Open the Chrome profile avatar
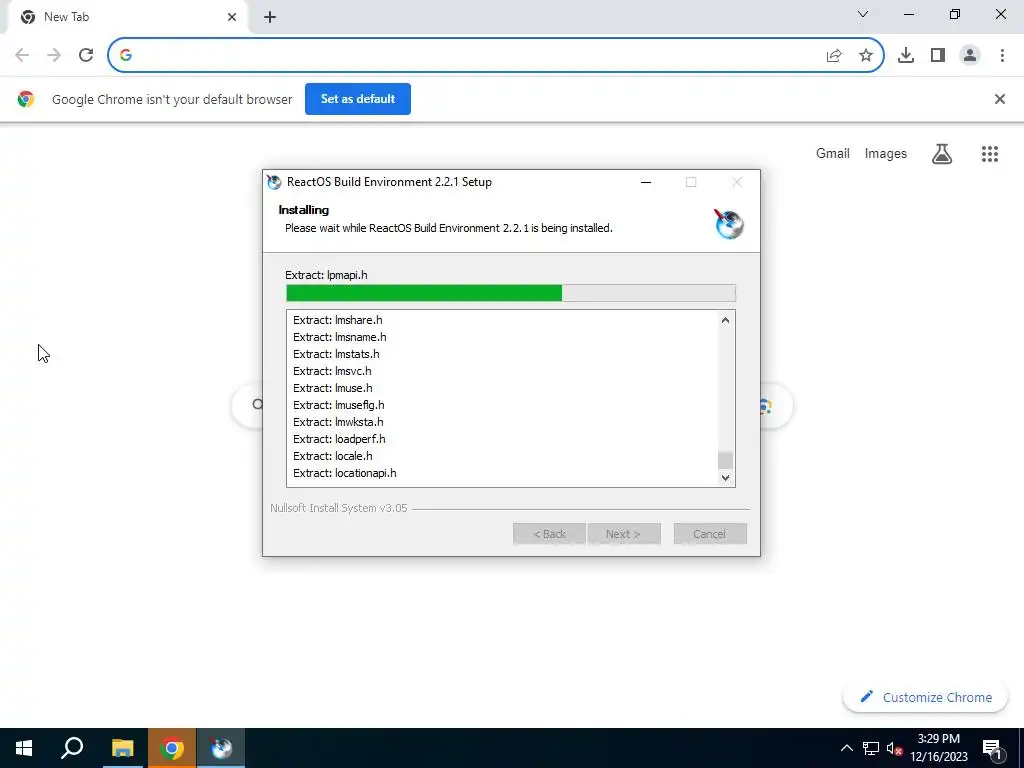Viewport: 1024px width, 768px height. coord(970,56)
